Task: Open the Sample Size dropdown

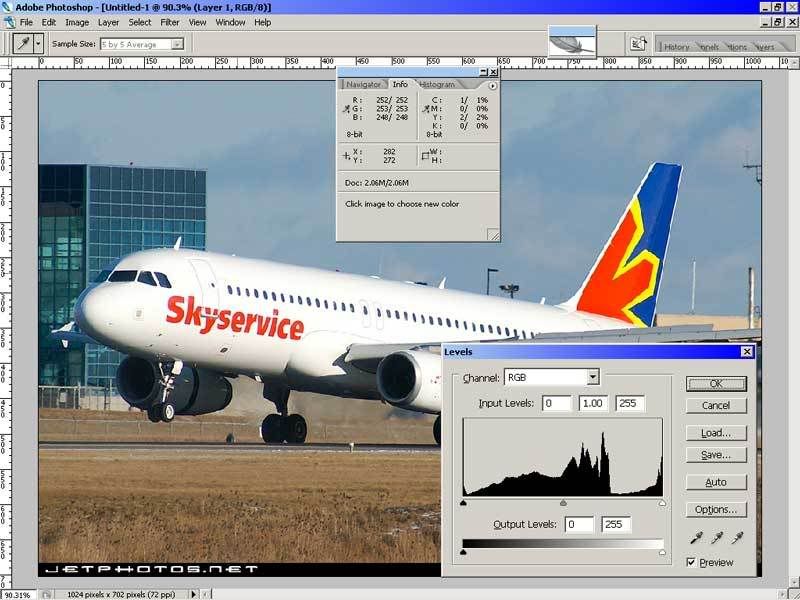Action: pyautogui.click(x=177, y=44)
